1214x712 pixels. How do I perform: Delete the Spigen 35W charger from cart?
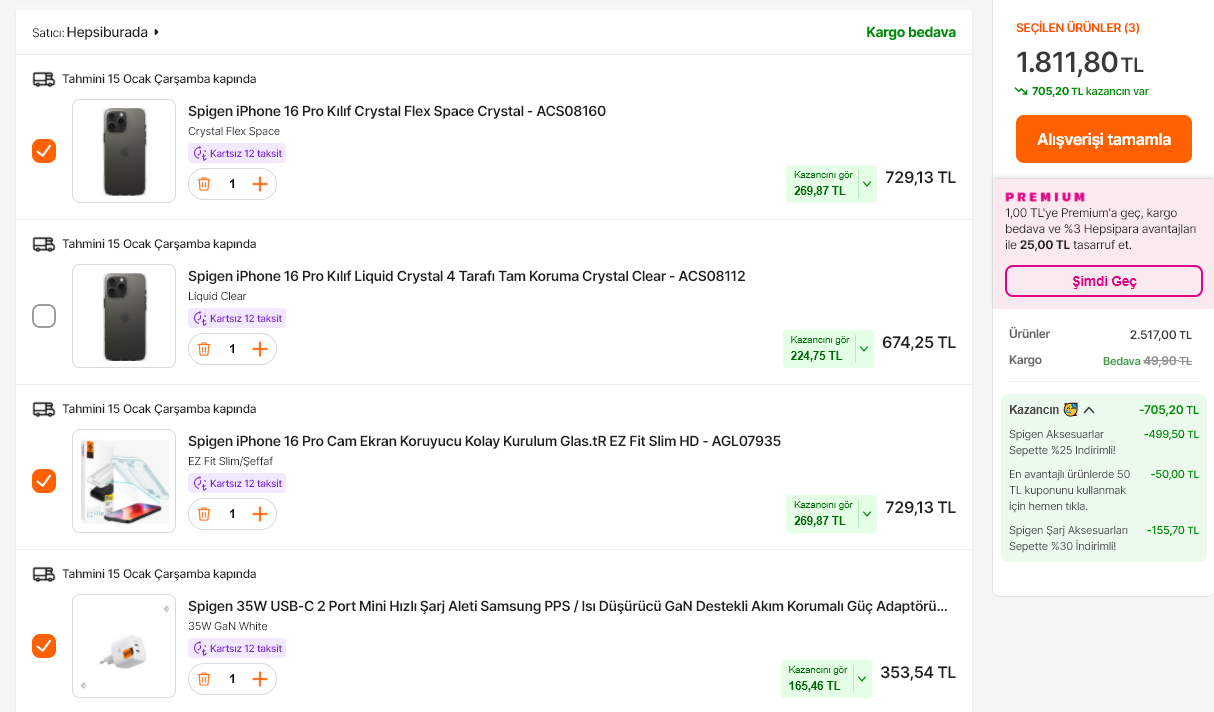(x=204, y=679)
